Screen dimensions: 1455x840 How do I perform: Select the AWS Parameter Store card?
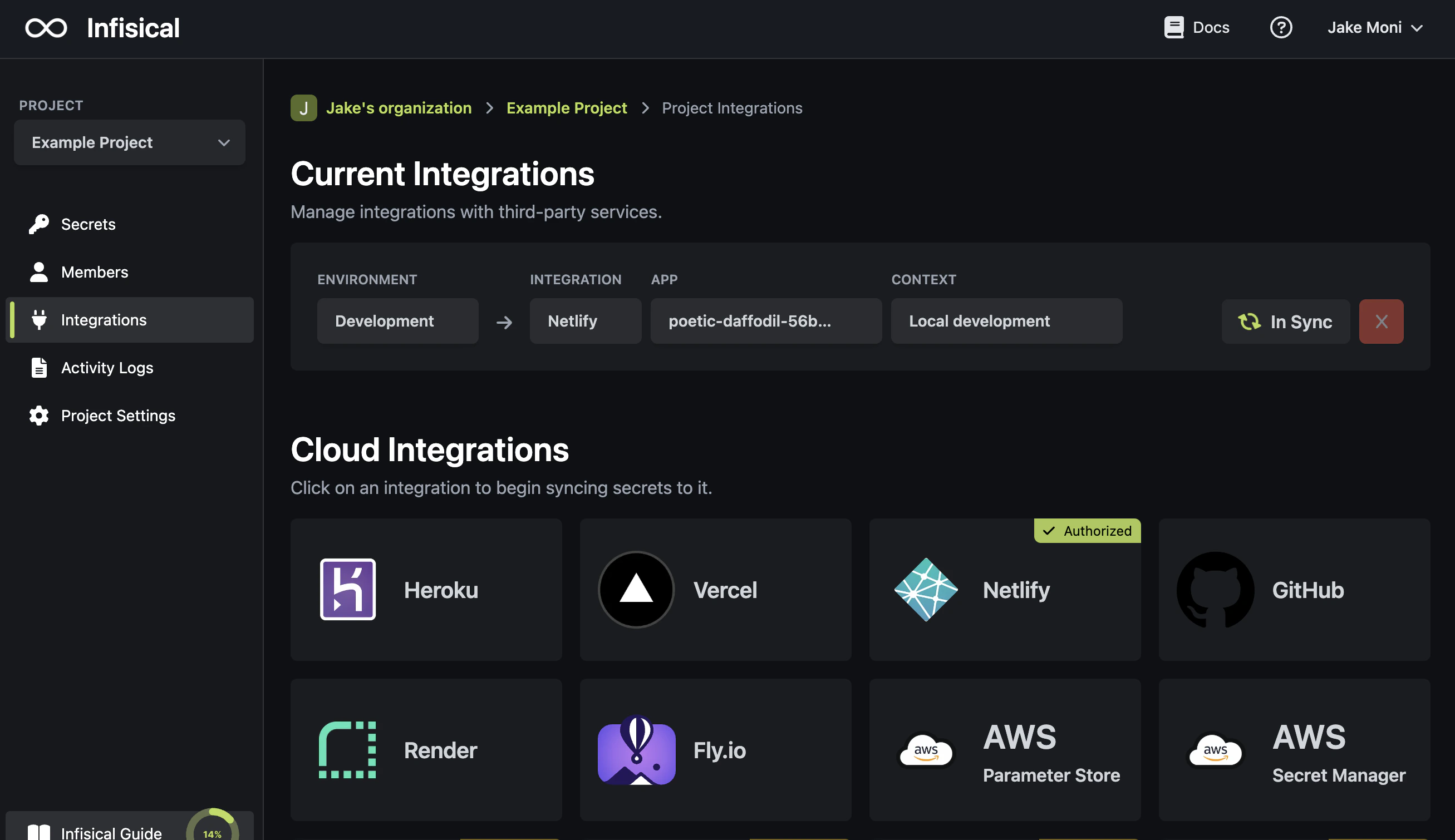click(1004, 749)
